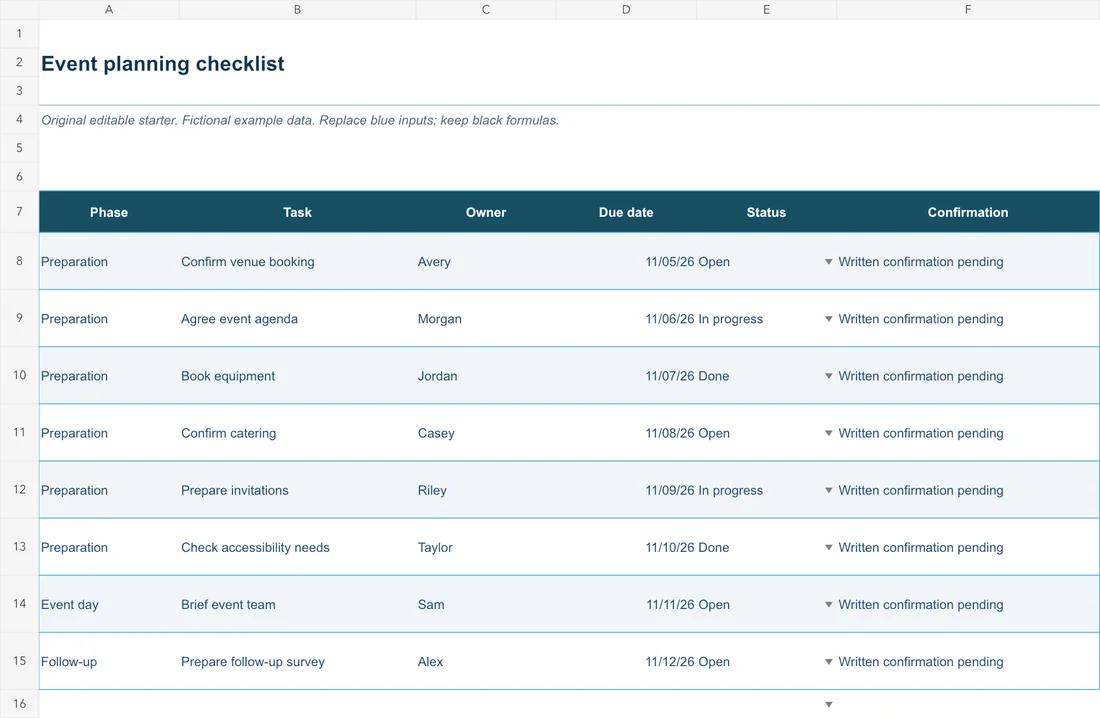Select row number 7
The height and width of the screenshot is (718, 1100).
(x=19, y=211)
